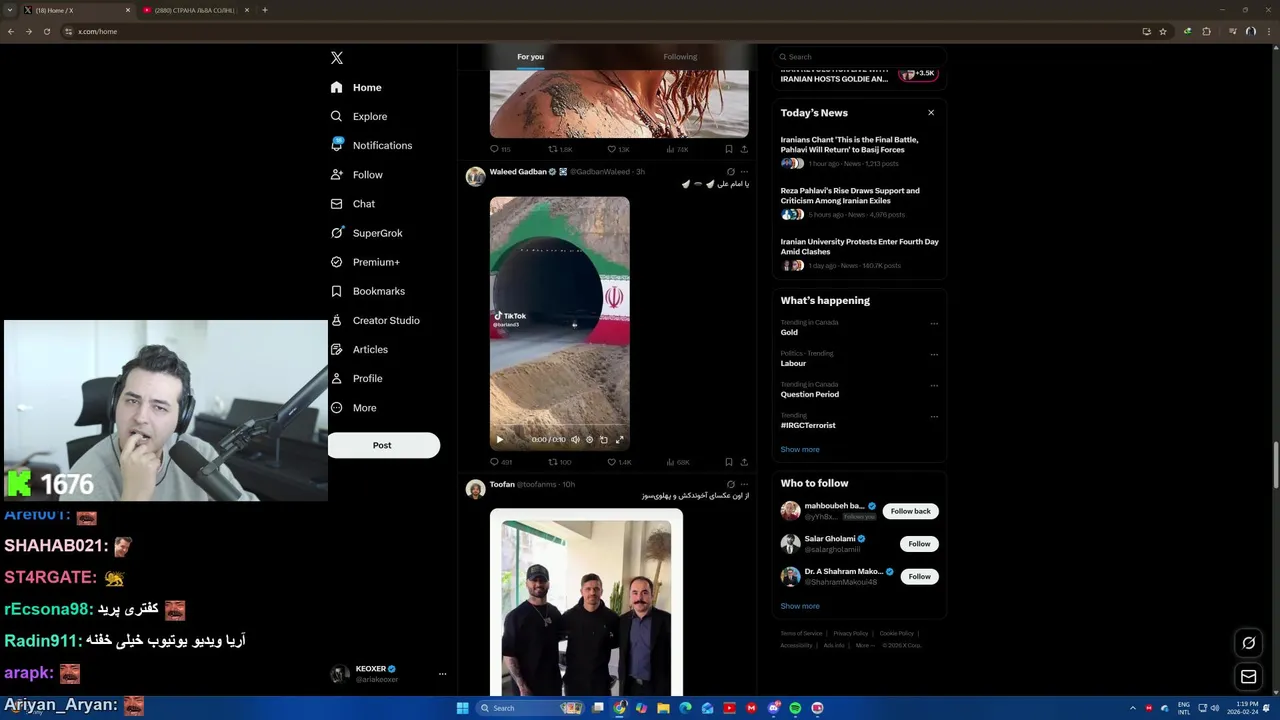Open Toofan's photo of three men
The height and width of the screenshot is (720, 1280).
coord(586,601)
